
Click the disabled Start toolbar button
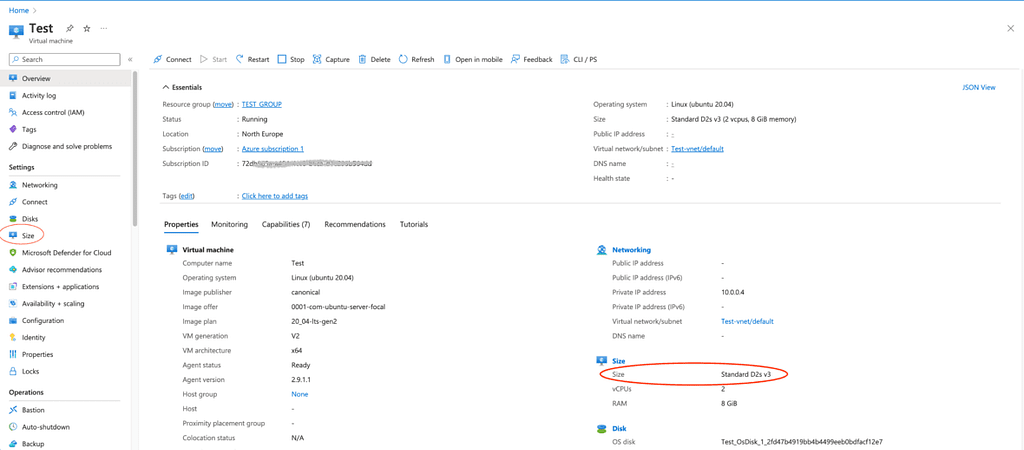(x=214, y=59)
